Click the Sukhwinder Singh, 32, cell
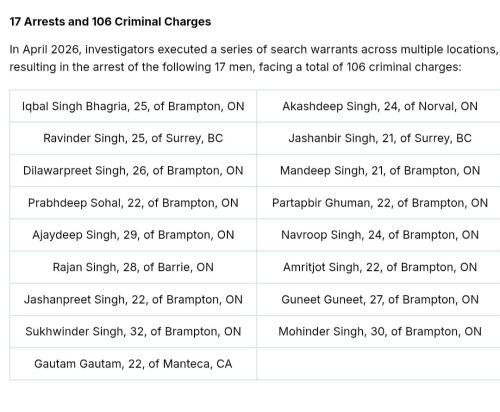The image size is (500, 412). (x=133, y=331)
